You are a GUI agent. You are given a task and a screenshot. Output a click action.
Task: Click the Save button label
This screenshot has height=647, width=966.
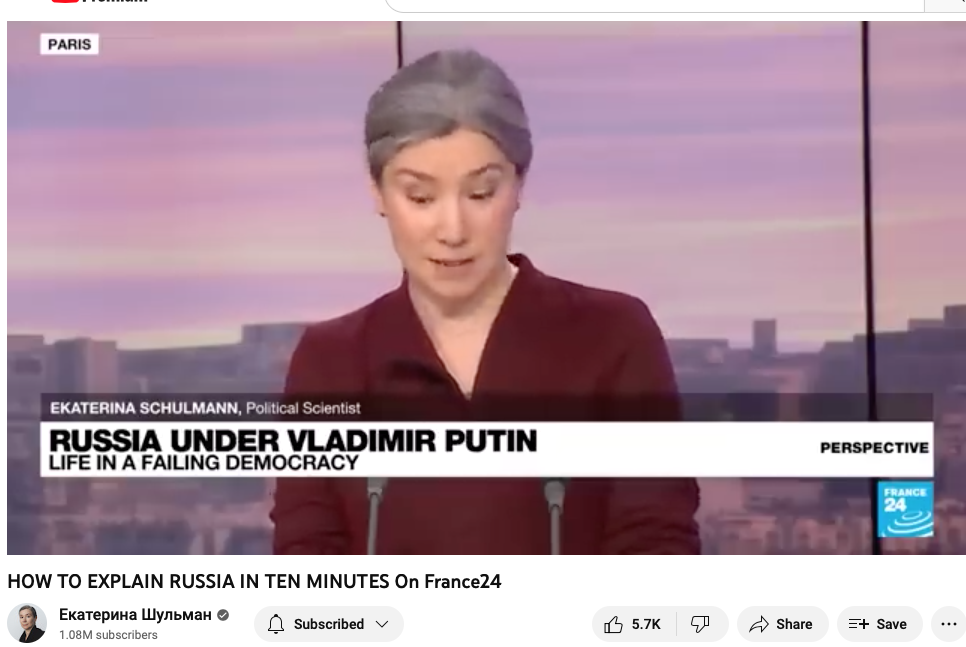click(891, 624)
